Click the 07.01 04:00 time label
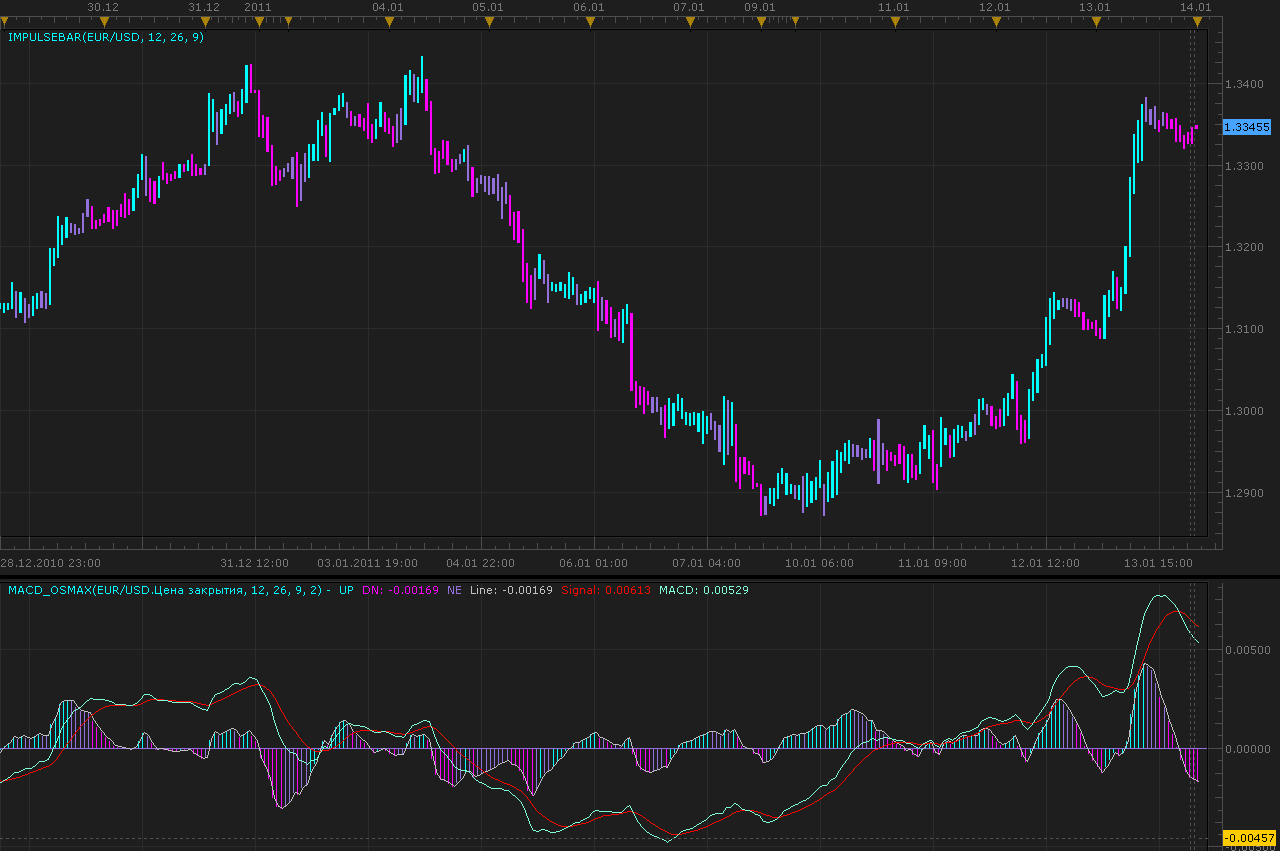Screen dimensions: 1280x851 pyautogui.click(x=707, y=563)
